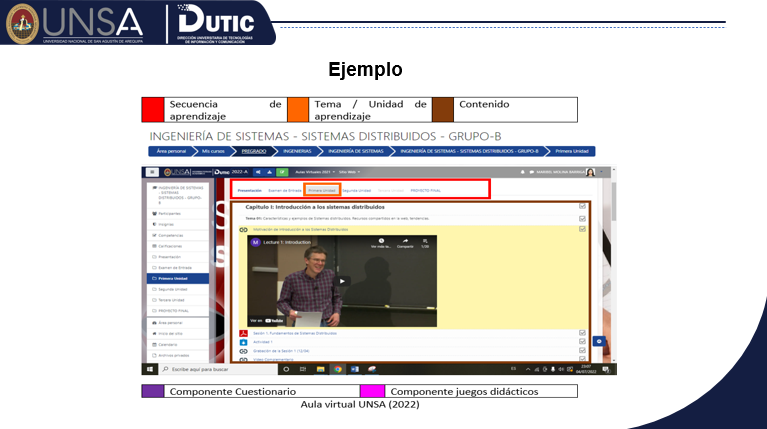Click the Ver en YouTube logo
This screenshot has width=767, height=429.
(x=274, y=321)
